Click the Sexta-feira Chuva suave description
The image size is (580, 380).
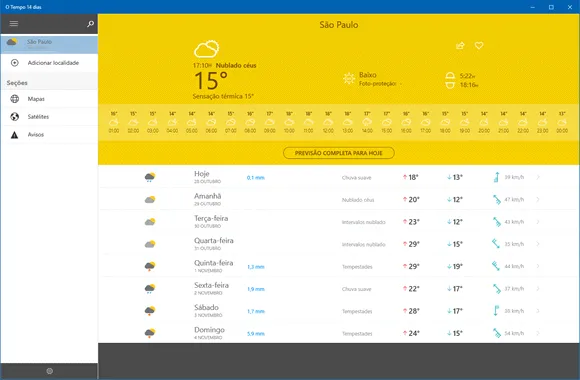coord(357,289)
